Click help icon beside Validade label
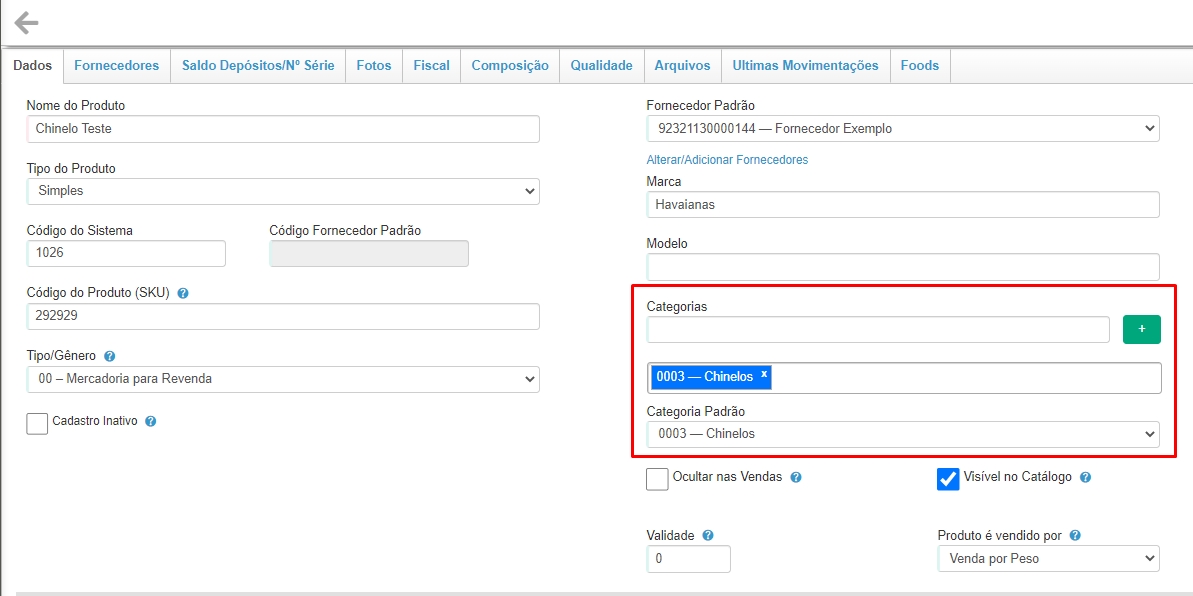 708,536
